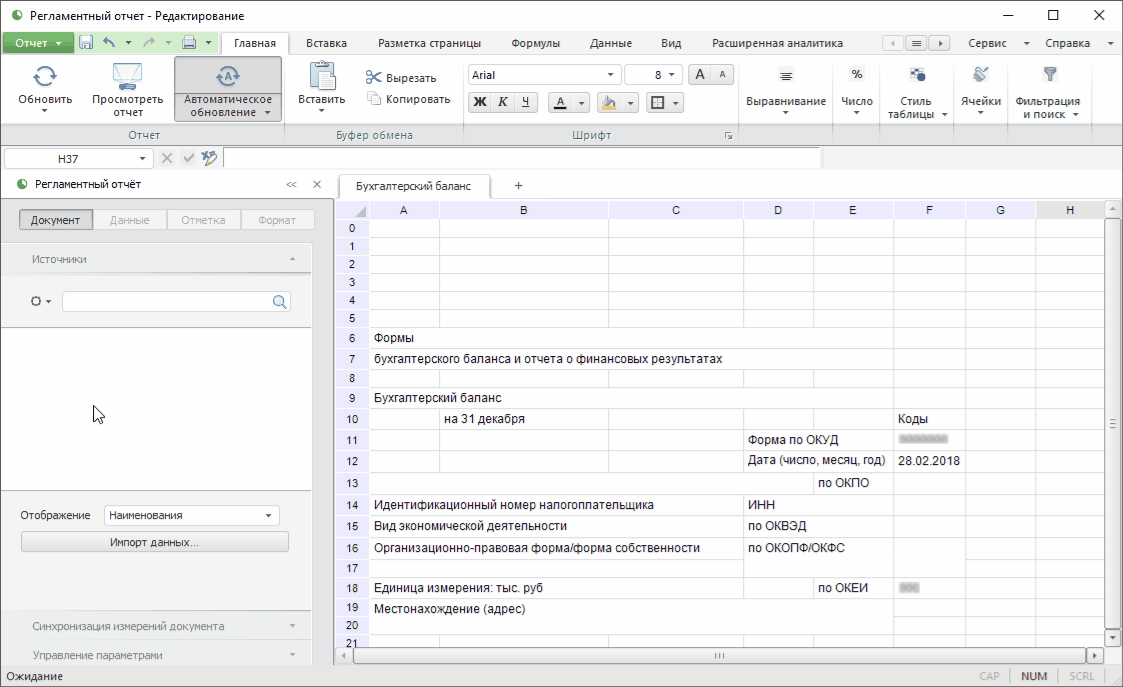
Task: Click the Save icon in quick access toolbar
Action: click(86, 43)
